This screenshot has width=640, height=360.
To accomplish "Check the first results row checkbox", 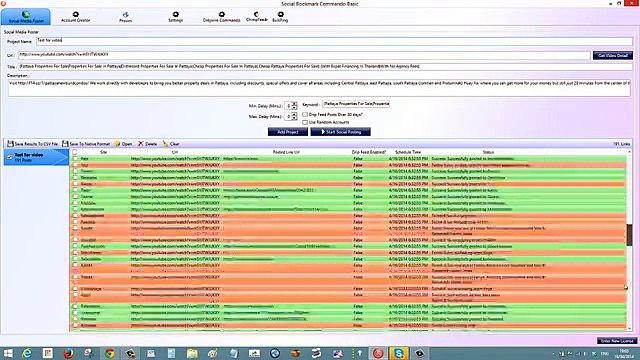I will pos(75,158).
